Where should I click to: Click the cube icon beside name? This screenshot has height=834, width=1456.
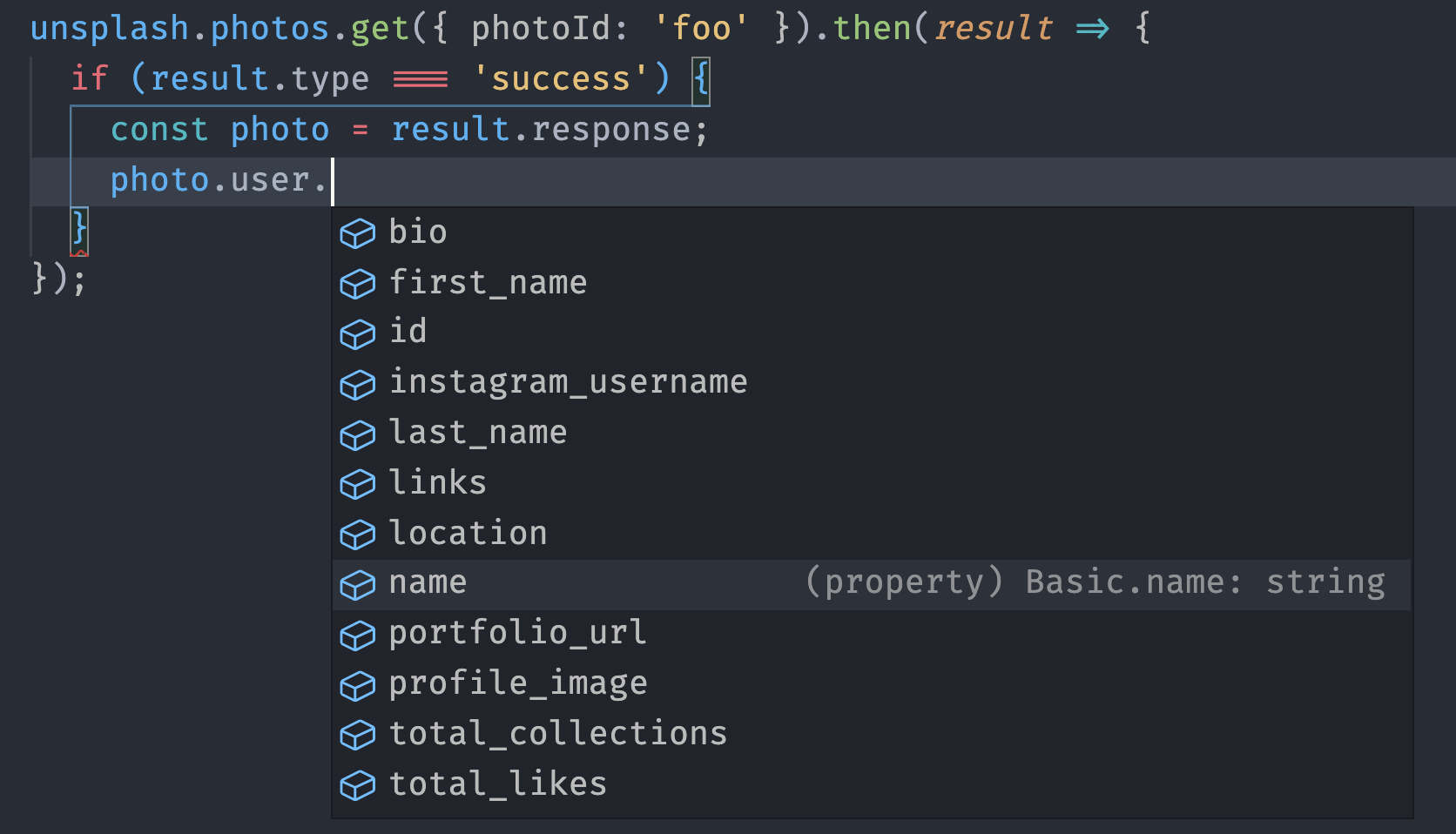[358, 585]
